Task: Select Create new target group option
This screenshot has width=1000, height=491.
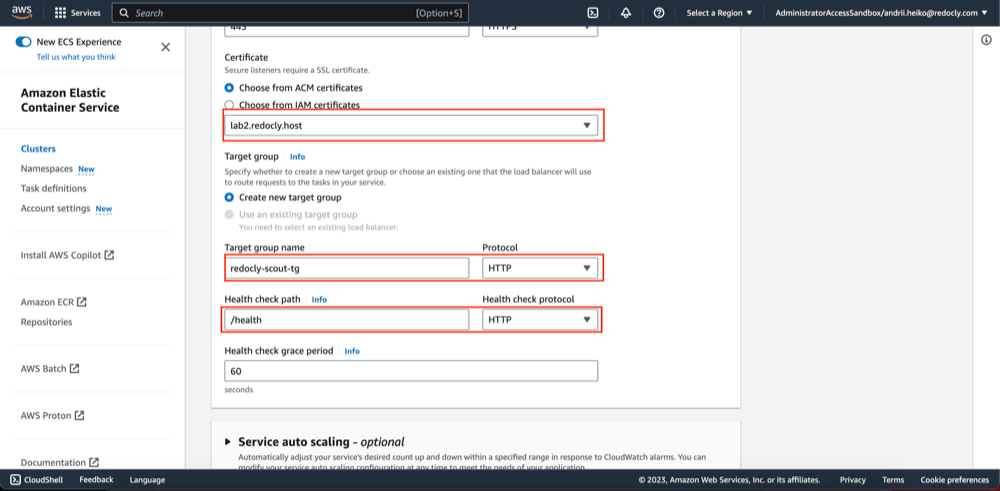Action: coord(230,198)
